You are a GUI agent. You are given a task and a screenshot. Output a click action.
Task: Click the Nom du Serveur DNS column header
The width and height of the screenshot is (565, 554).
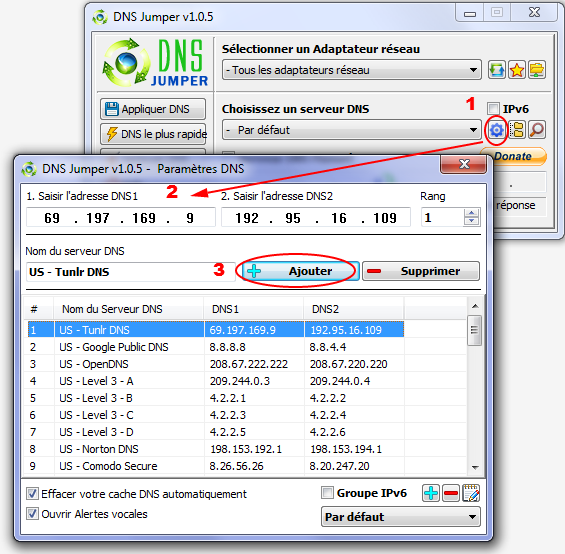(129, 309)
